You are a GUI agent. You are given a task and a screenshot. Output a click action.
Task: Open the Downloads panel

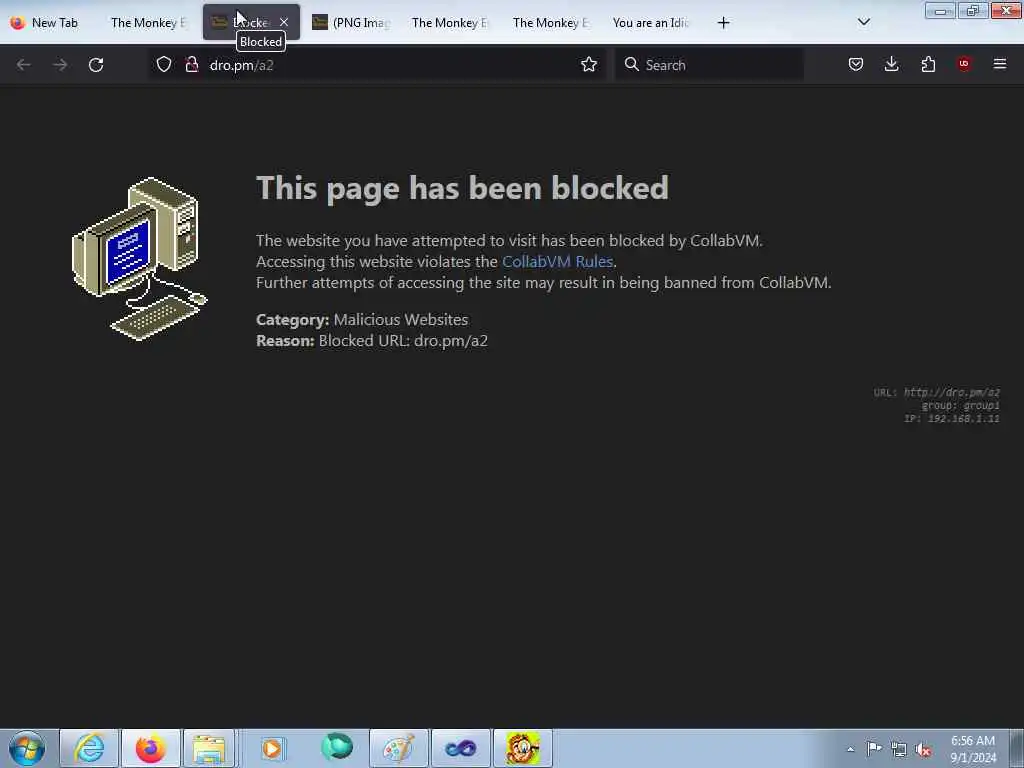coord(891,64)
